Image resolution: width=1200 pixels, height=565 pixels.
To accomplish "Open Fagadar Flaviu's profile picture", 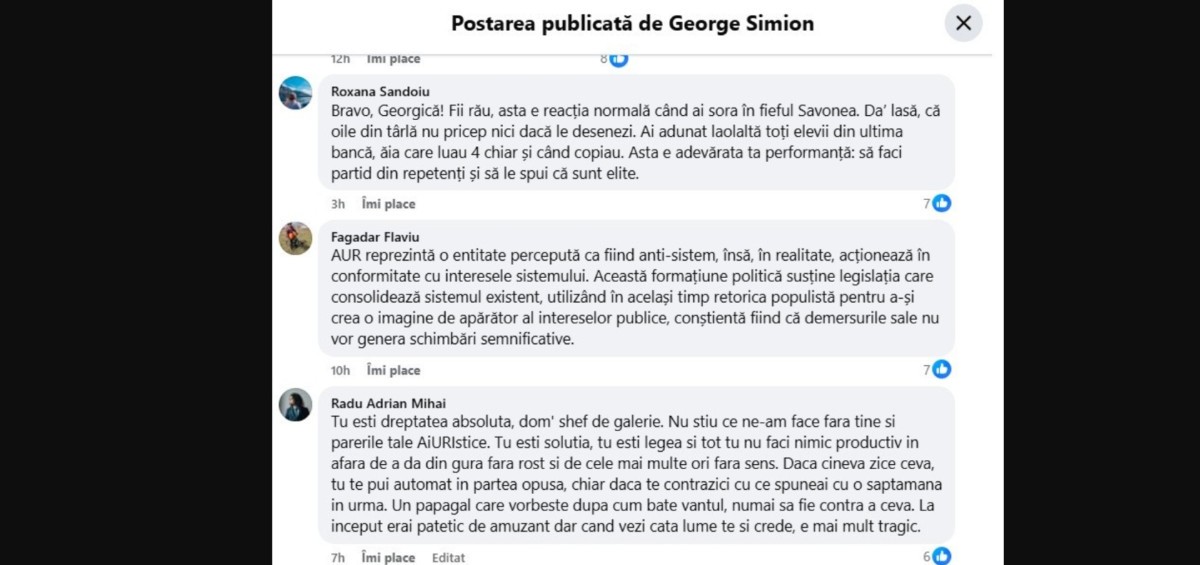I will click(x=295, y=238).
